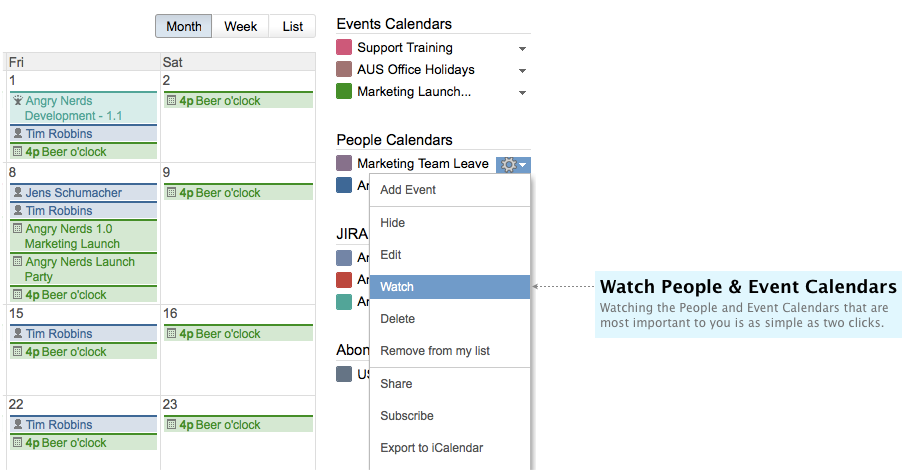
Task: Click the calendar icon on Saturday 23 Beer o'clock
Action: [172, 425]
